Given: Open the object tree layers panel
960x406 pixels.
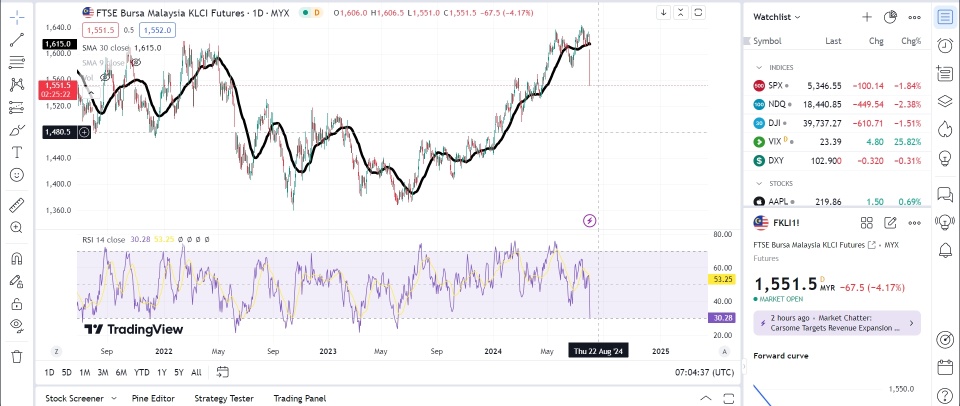Looking at the screenshot, I should pos(945,100).
